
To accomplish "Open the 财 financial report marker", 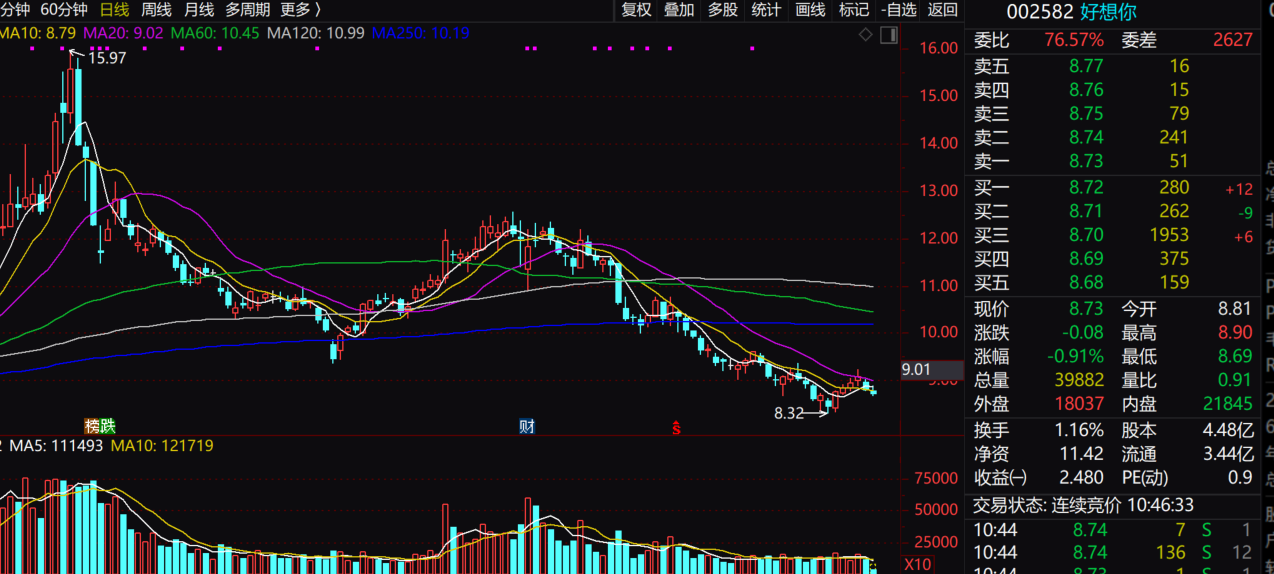I will click(527, 427).
